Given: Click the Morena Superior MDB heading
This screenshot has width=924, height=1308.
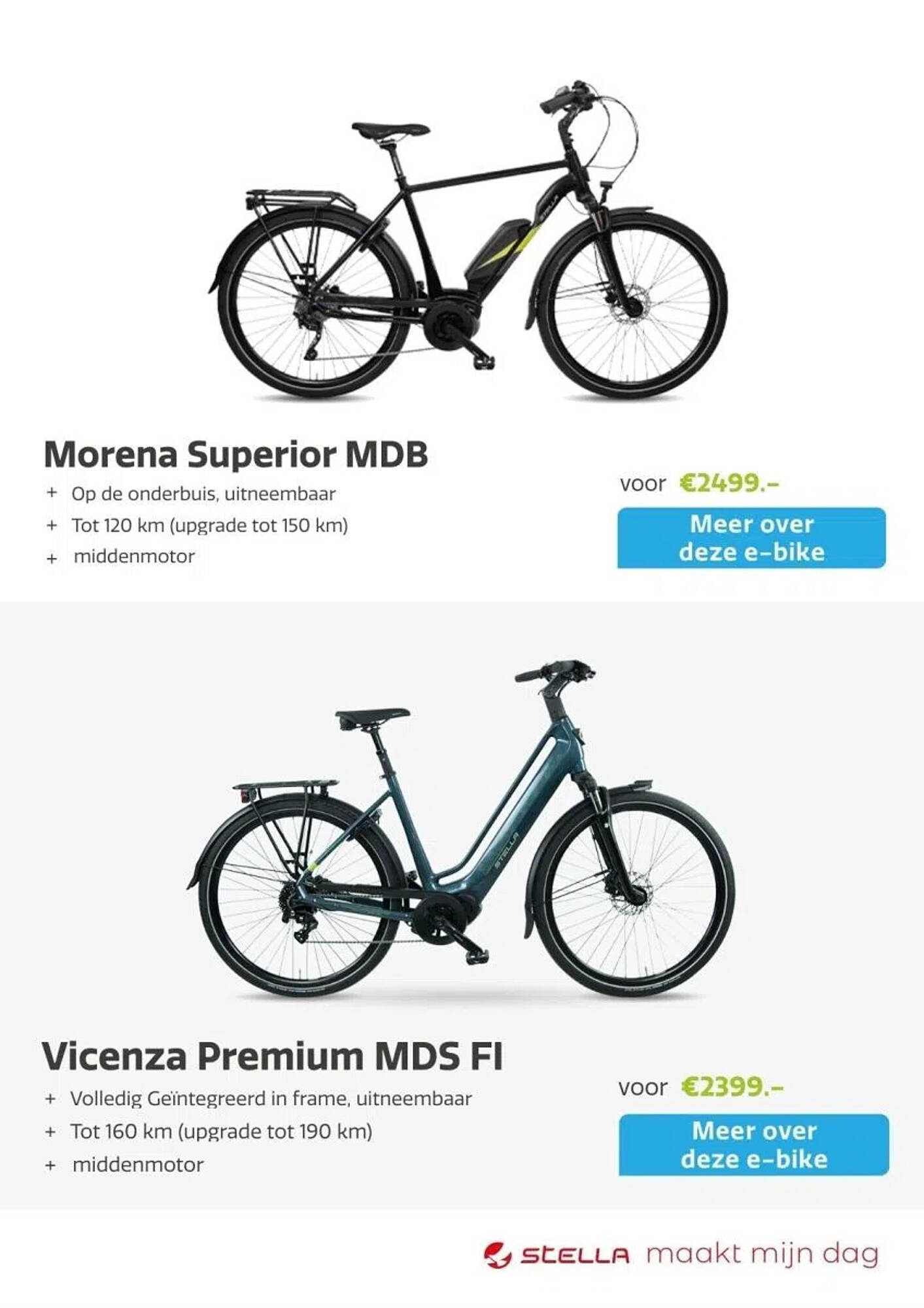Looking at the screenshot, I should (x=236, y=454).
